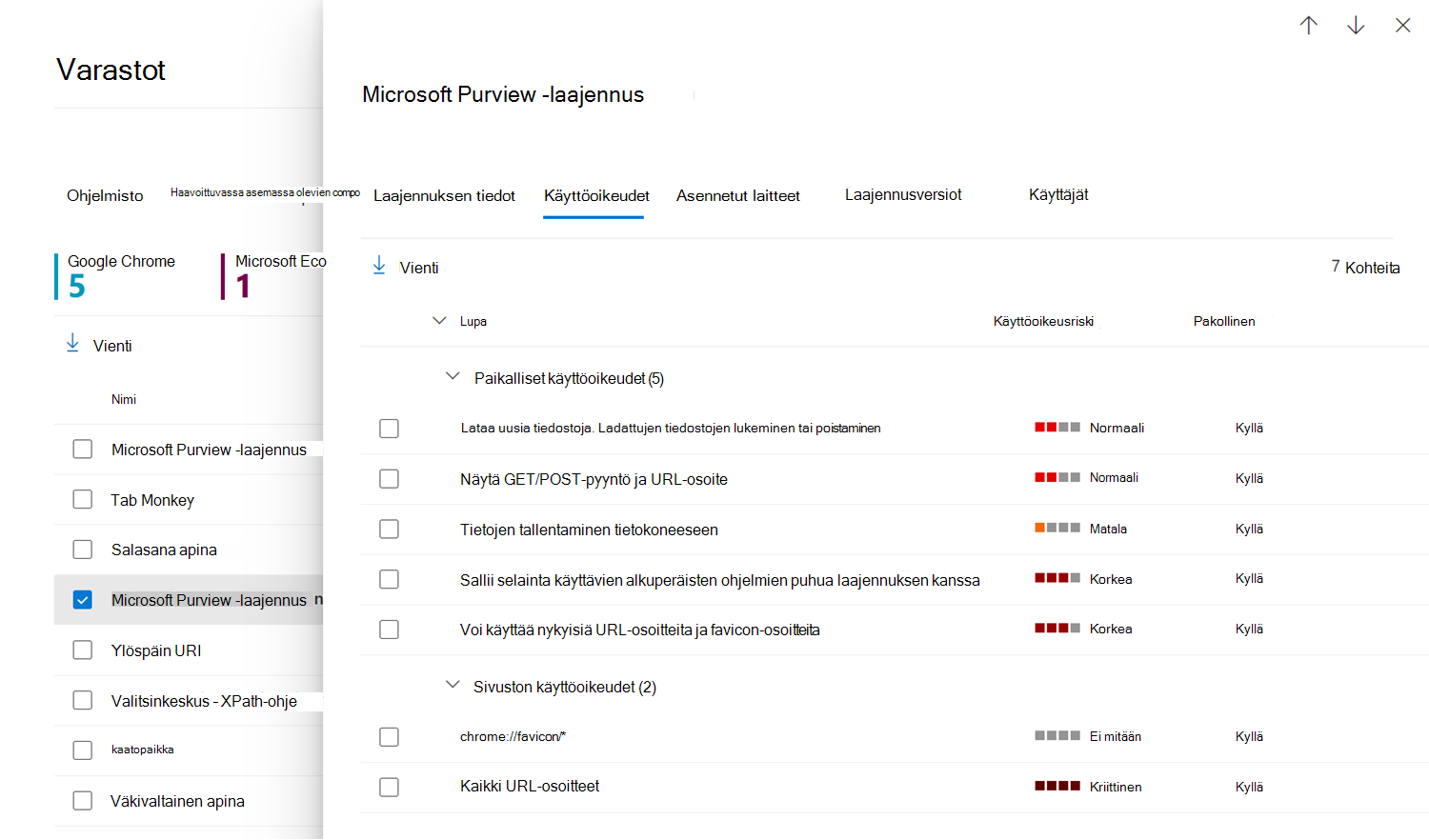Open the Käyttäjät tab
Viewport: 1429px width, 840px height.
click(1058, 195)
